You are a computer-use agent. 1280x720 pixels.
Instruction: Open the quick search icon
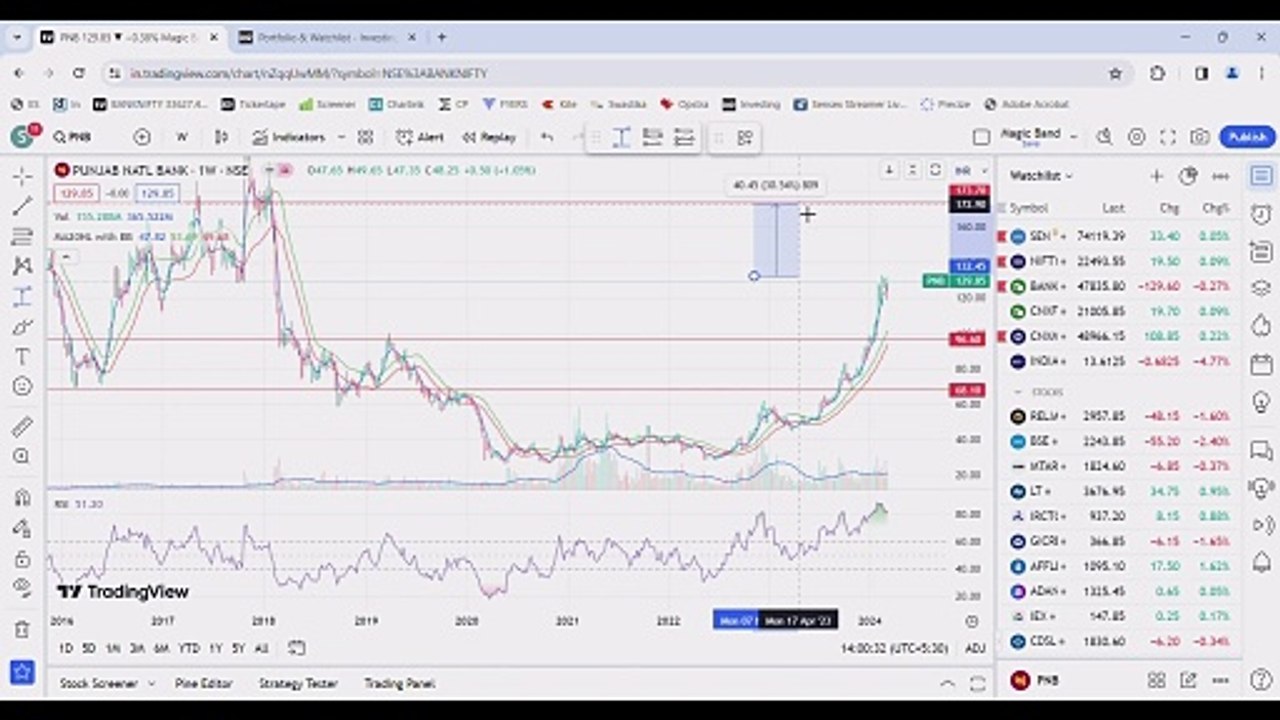click(1105, 137)
